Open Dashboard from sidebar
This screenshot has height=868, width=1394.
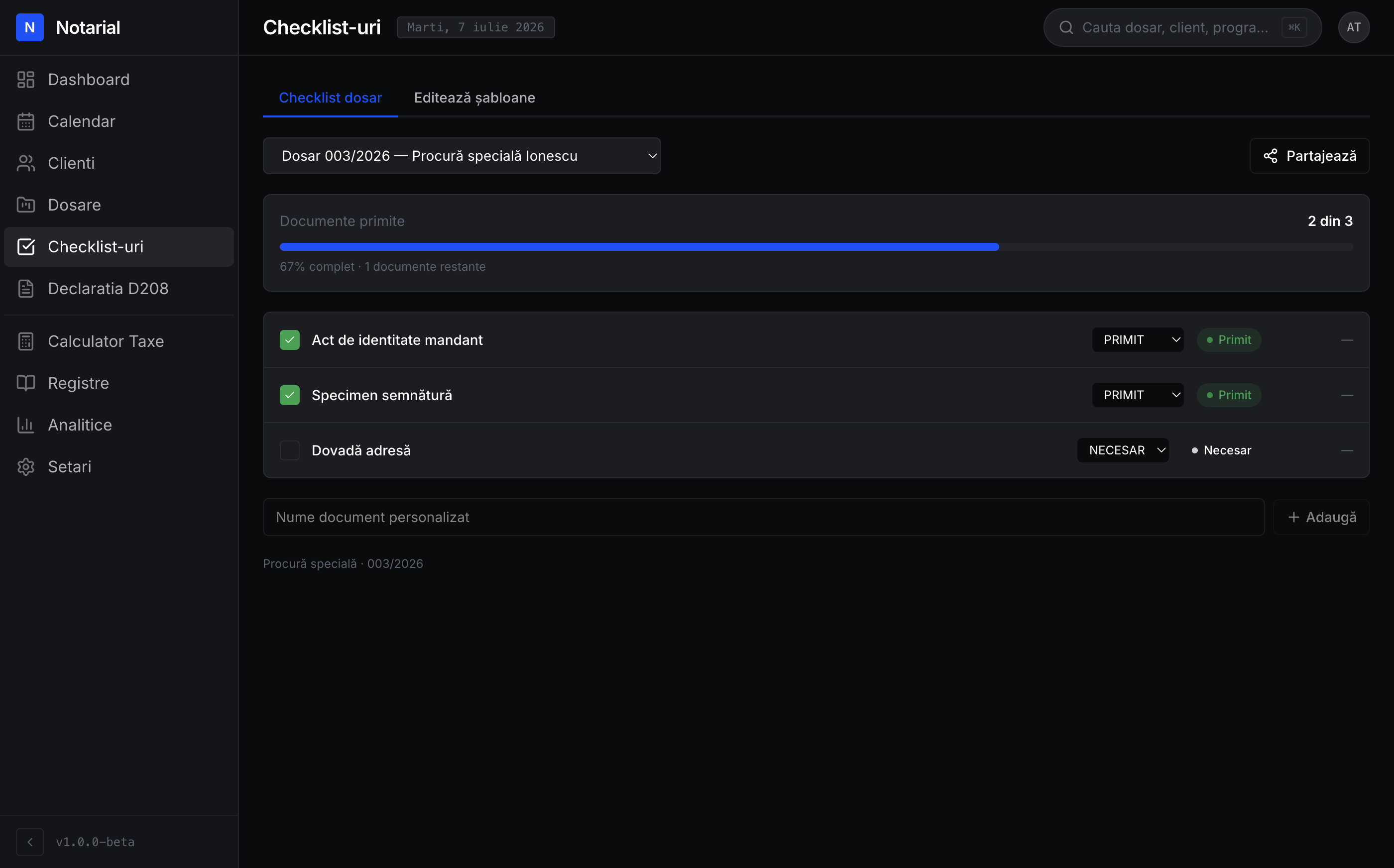click(x=119, y=79)
